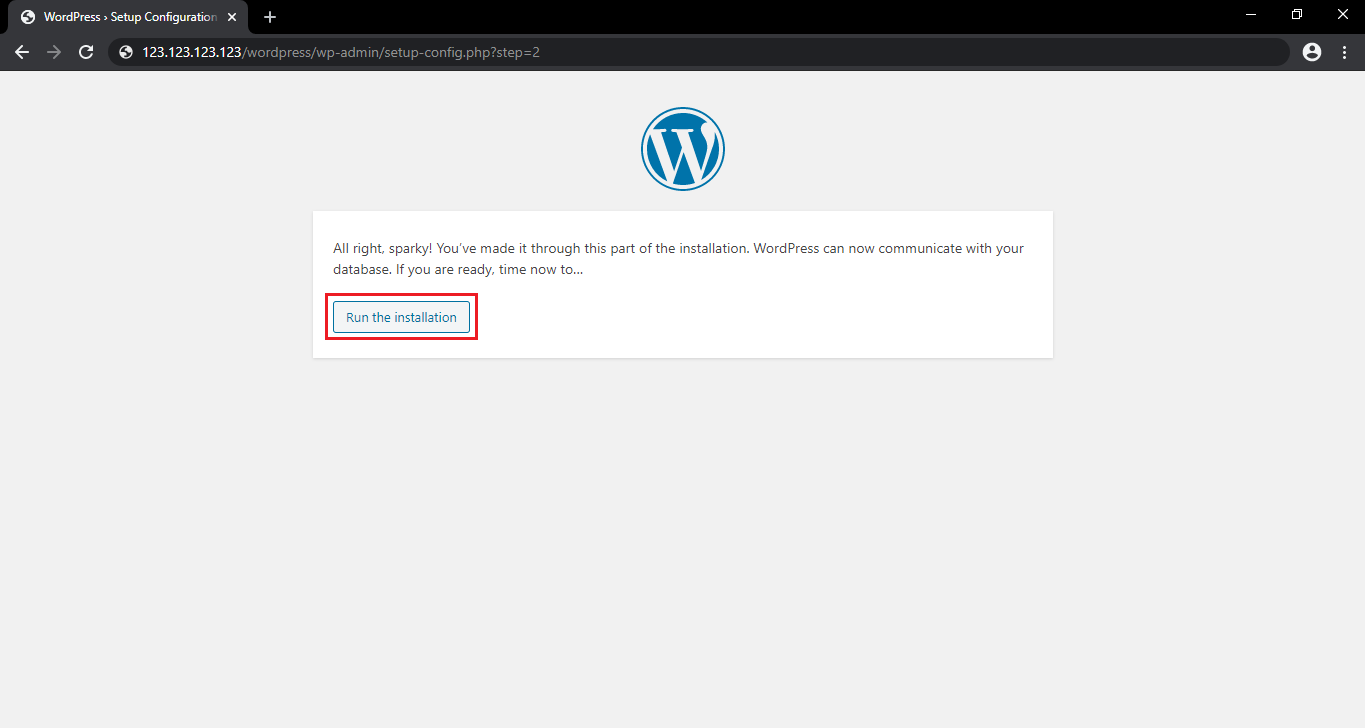Viewport: 1365px width, 728px height.
Task: Click the Run the installation button
Action: click(x=401, y=317)
